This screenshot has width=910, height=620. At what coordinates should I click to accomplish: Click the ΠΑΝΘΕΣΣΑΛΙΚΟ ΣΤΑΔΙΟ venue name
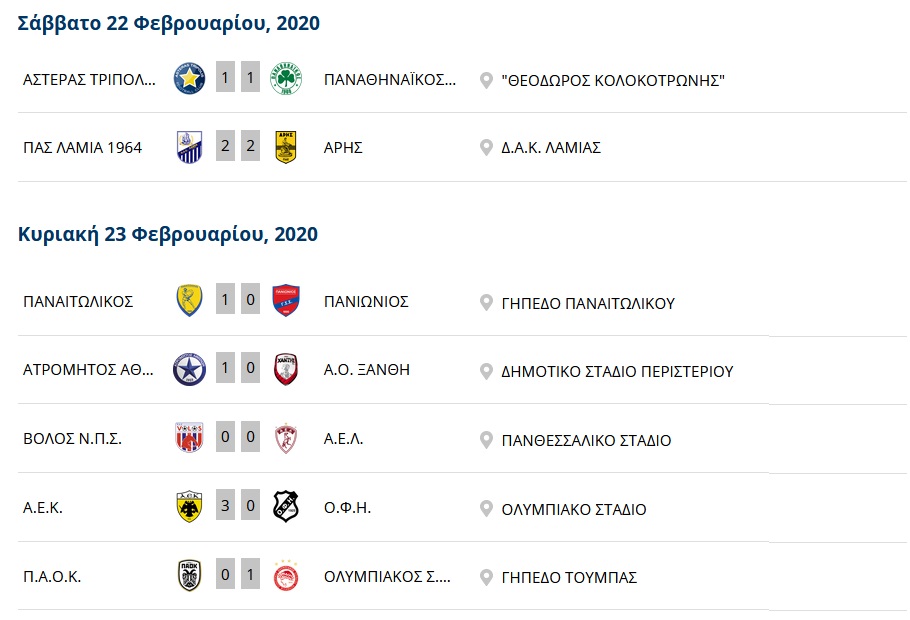point(586,440)
